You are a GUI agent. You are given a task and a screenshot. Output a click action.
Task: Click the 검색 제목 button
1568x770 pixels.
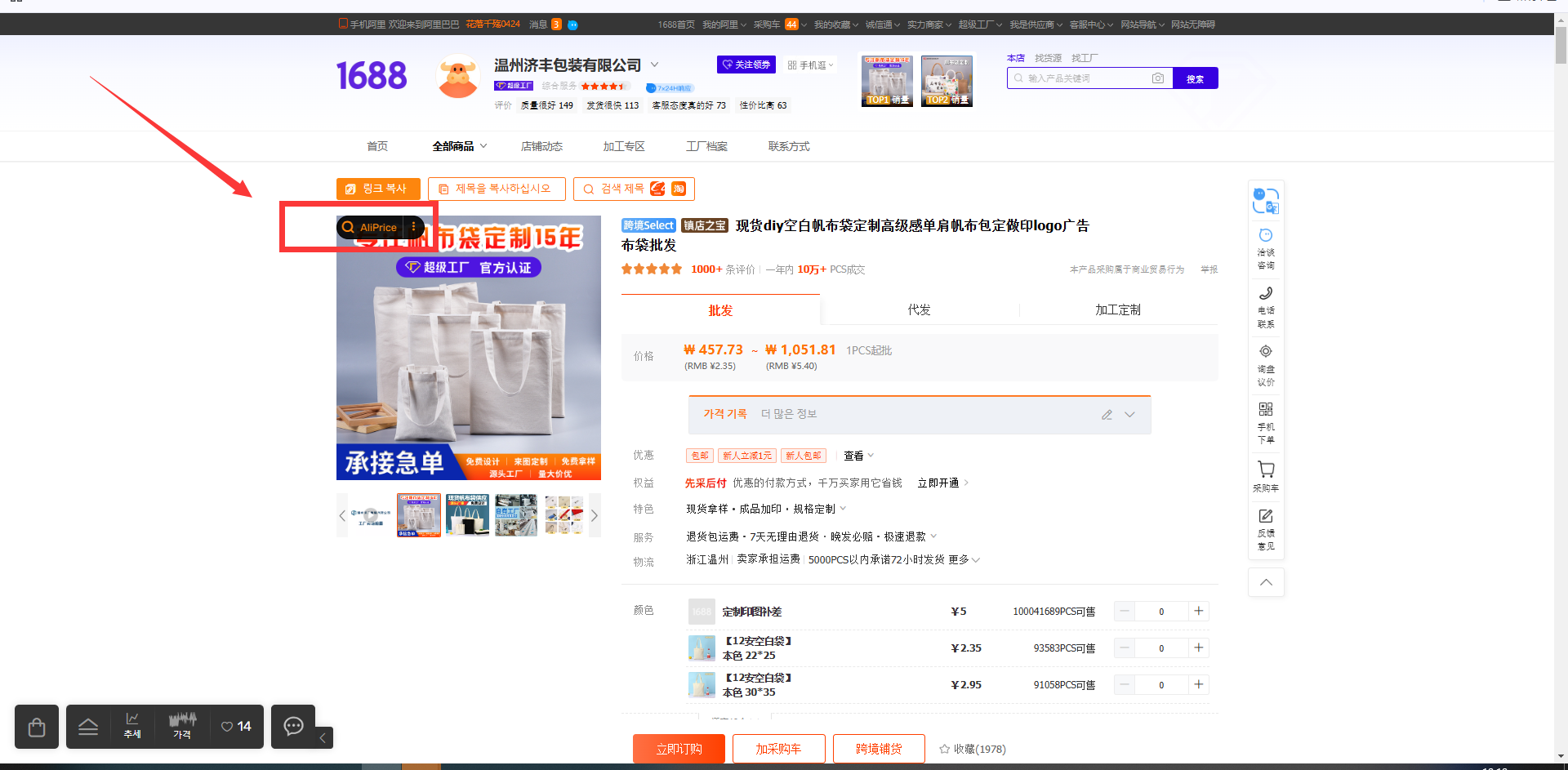634,189
